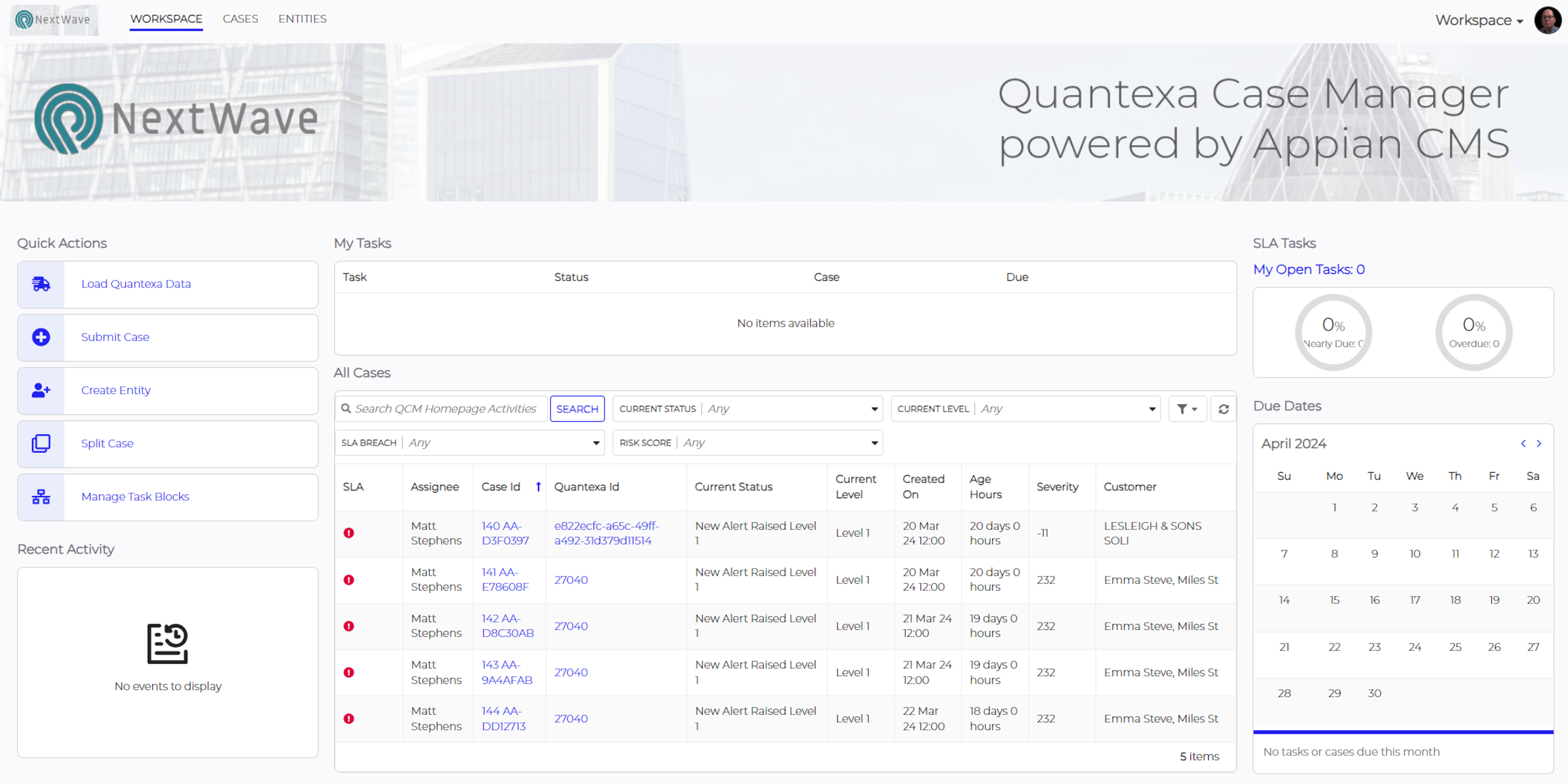1568x784 pixels.
Task: Click the Load Quantexa Data truck icon
Action: pyautogui.click(x=41, y=284)
